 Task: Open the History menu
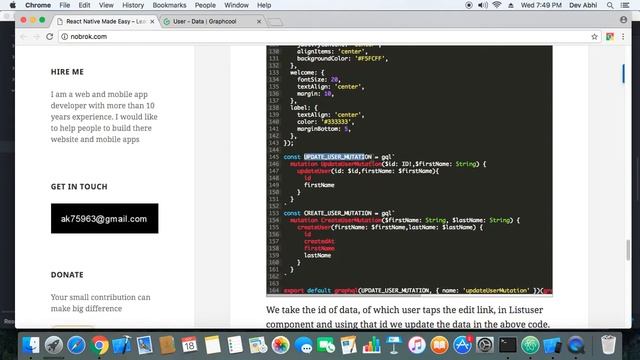[133, 5]
